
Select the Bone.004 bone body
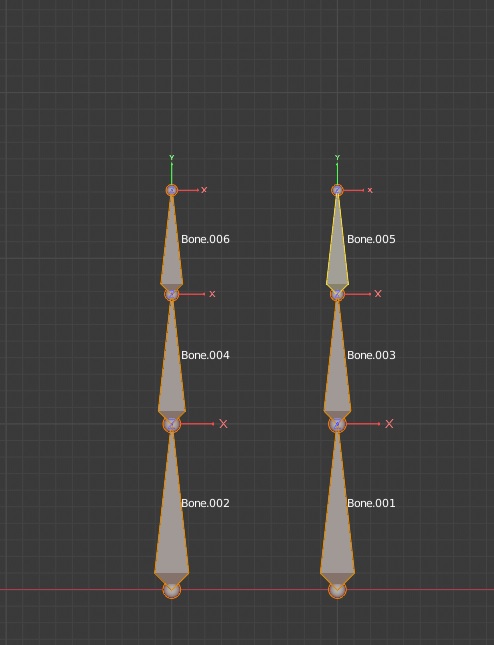click(172, 360)
